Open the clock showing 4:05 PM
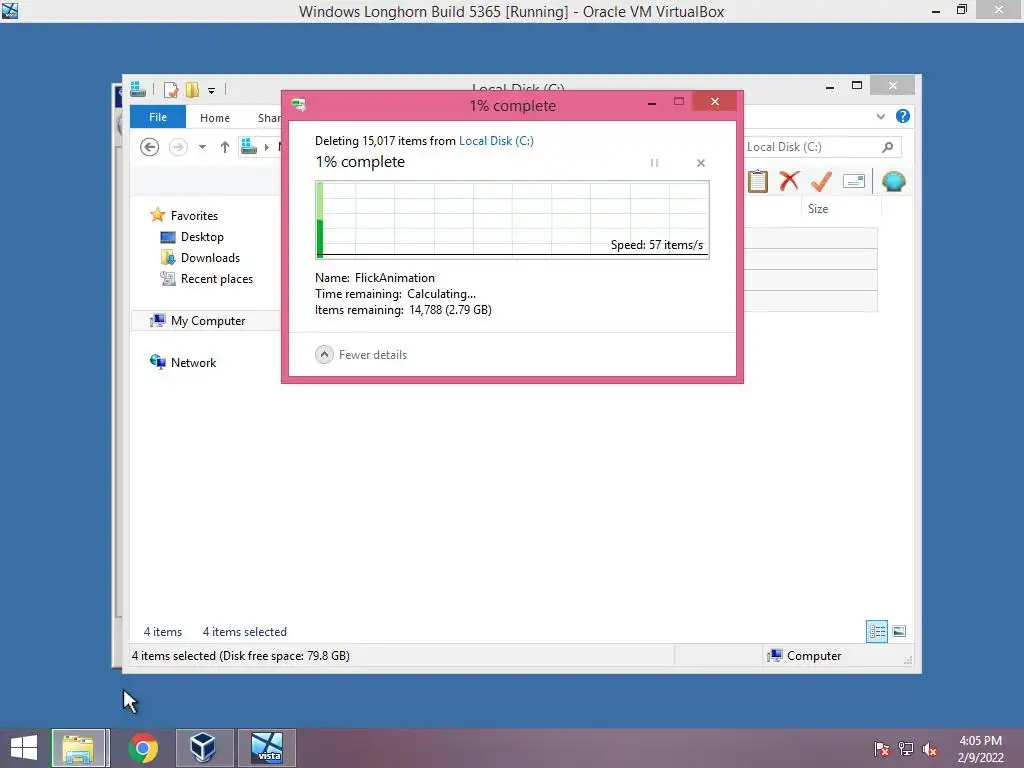Screen dimensions: 1024x768 pyautogui.click(x=980, y=749)
